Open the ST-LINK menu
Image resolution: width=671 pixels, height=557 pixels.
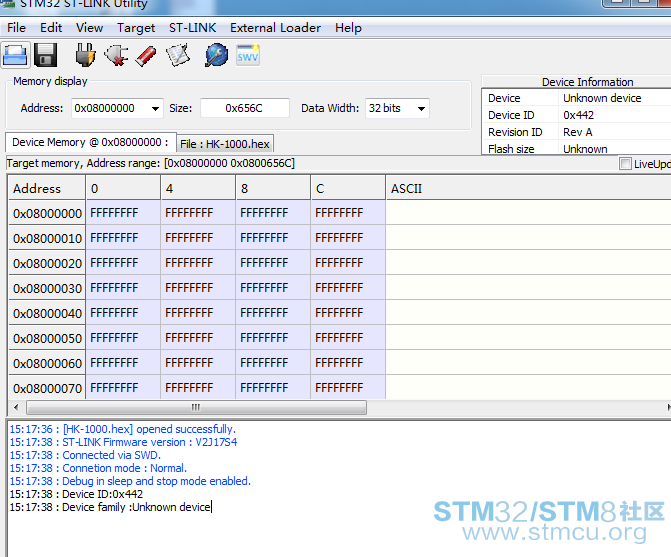(x=192, y=28)
